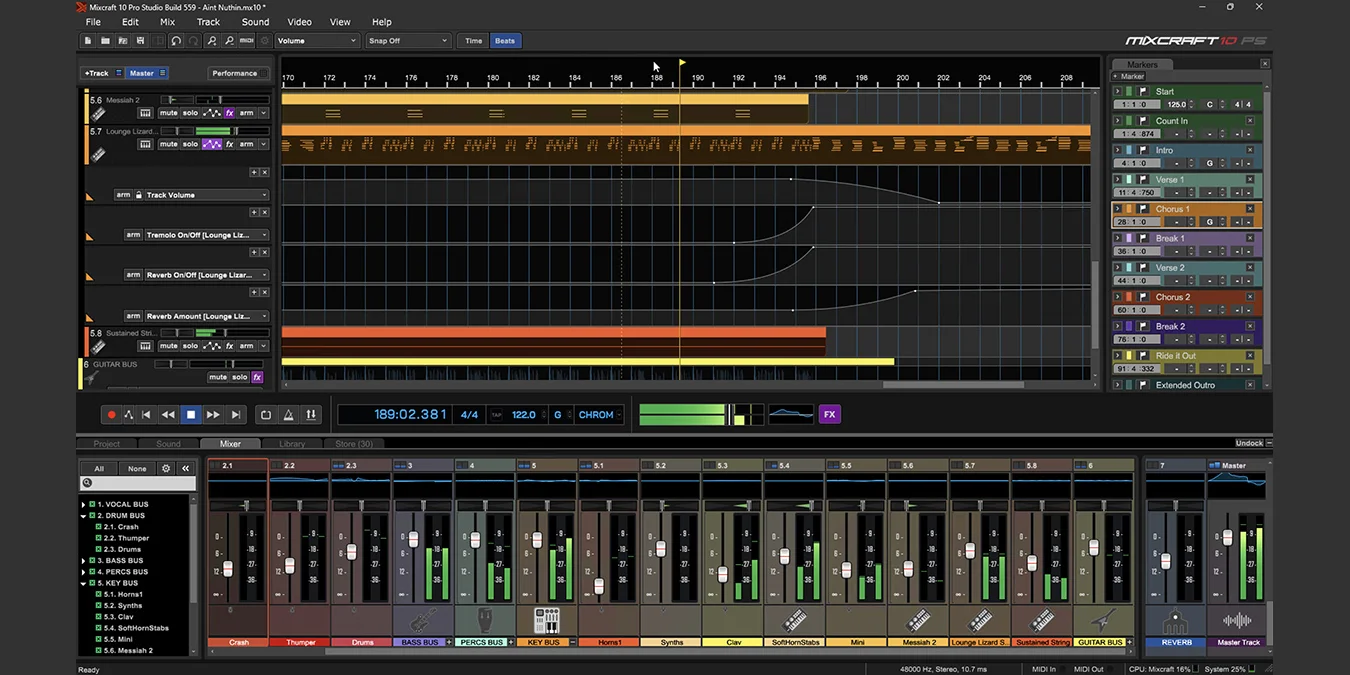This screenshot has height=675, width=1350.
Task: Click the metronome icon in the transport bar
Action: pos(286,413)
